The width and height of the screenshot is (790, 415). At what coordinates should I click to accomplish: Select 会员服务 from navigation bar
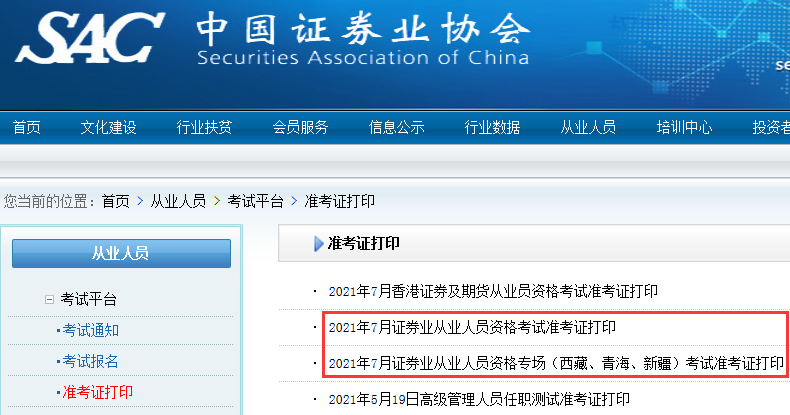[x=300, y=127]
